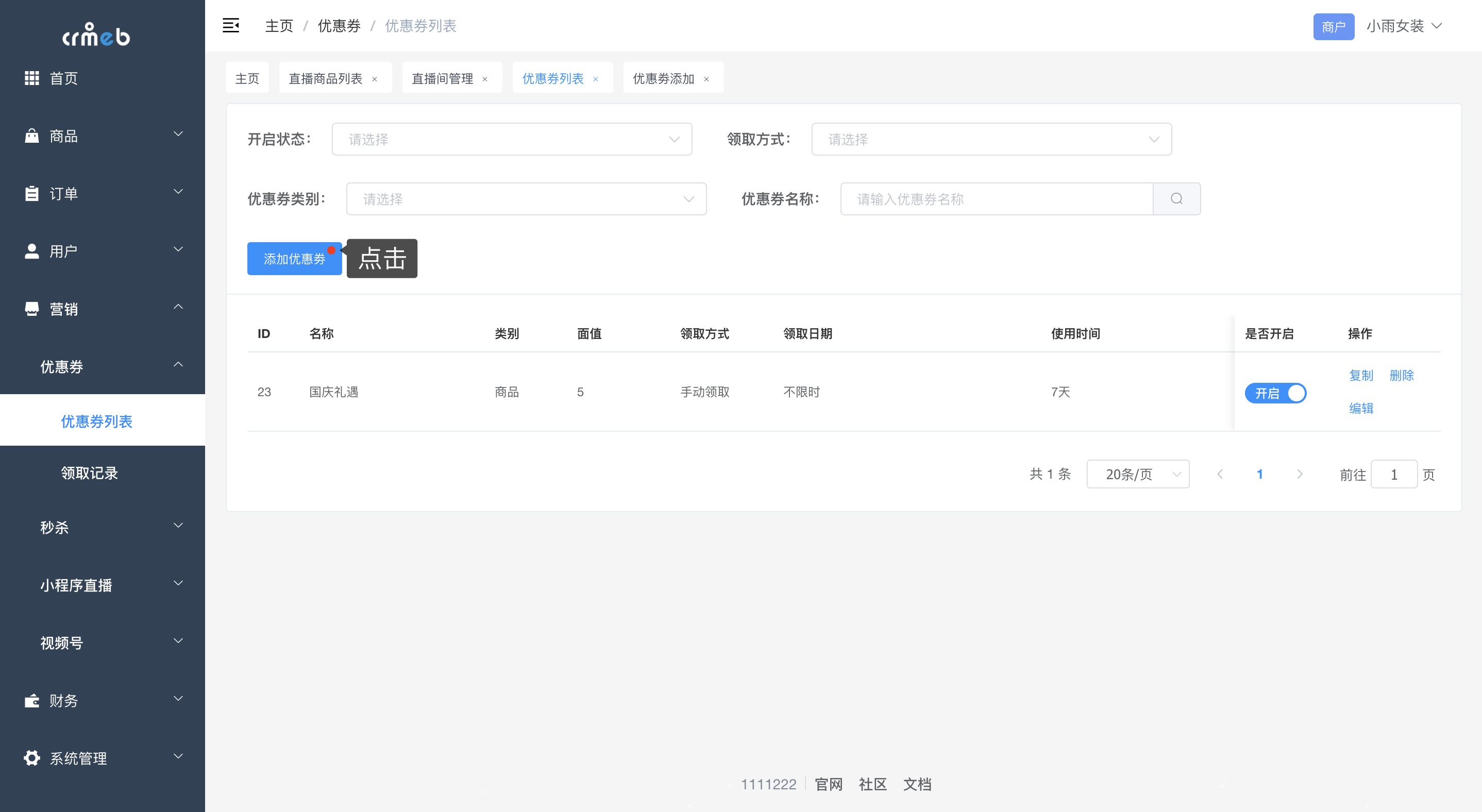Expand the 商品 sidebar menu
1482x812 pixels.
tap(103, 136)
